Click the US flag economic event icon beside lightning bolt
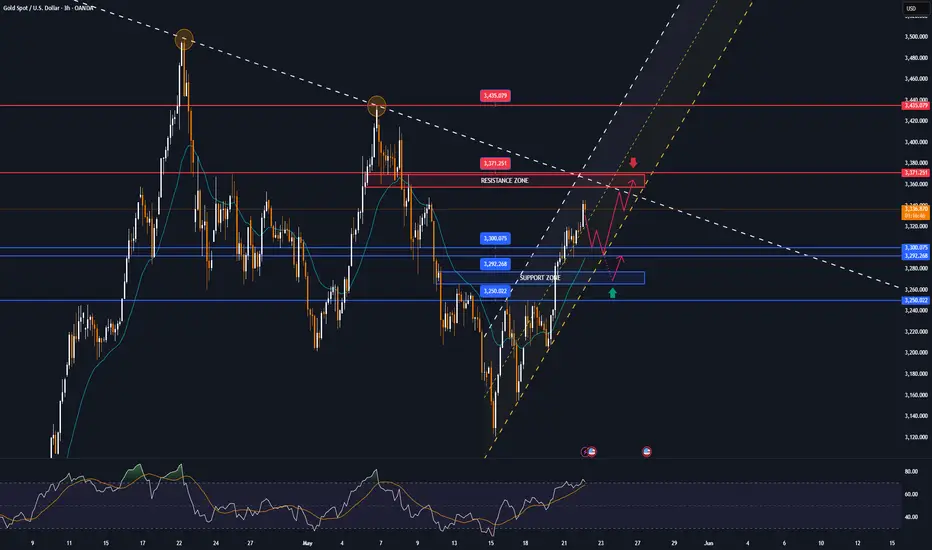 coord(592,452)
